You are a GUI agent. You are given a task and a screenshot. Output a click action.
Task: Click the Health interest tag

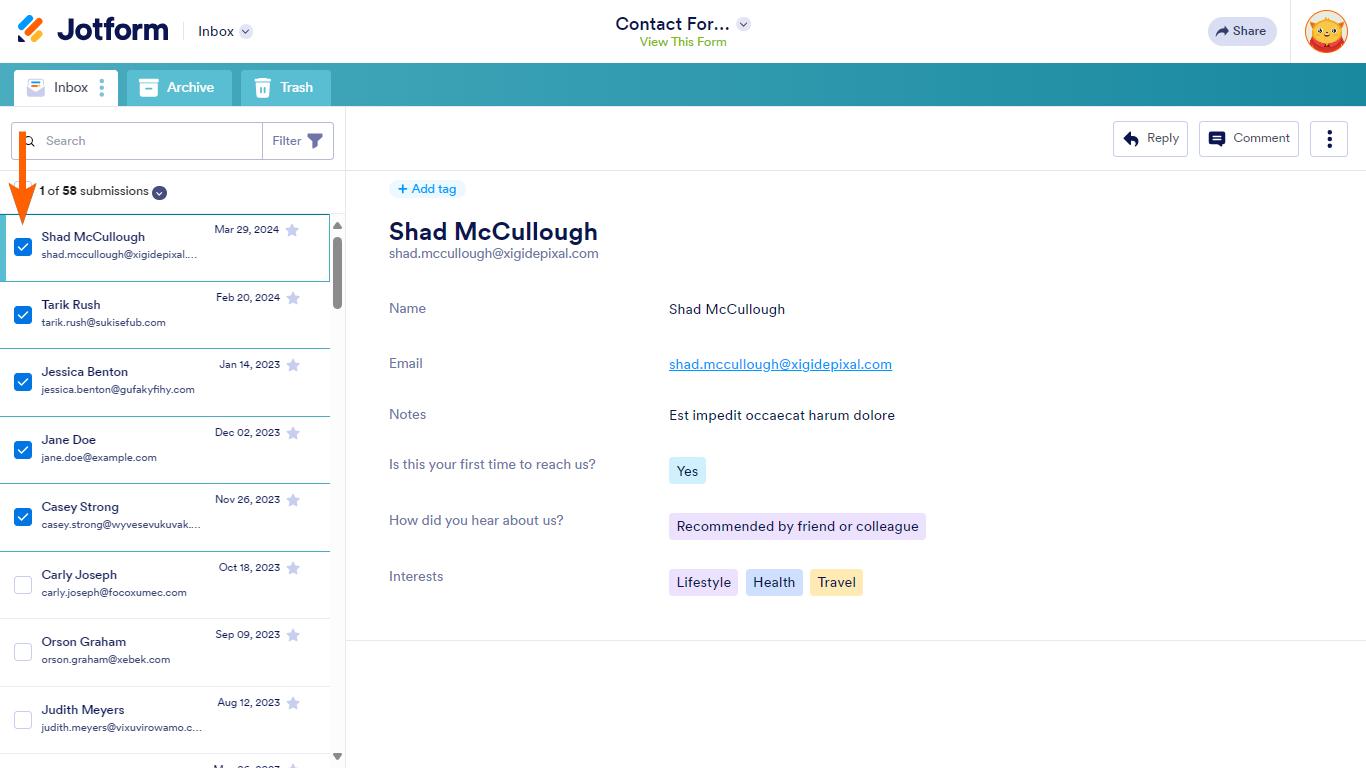tap(774, 583)
